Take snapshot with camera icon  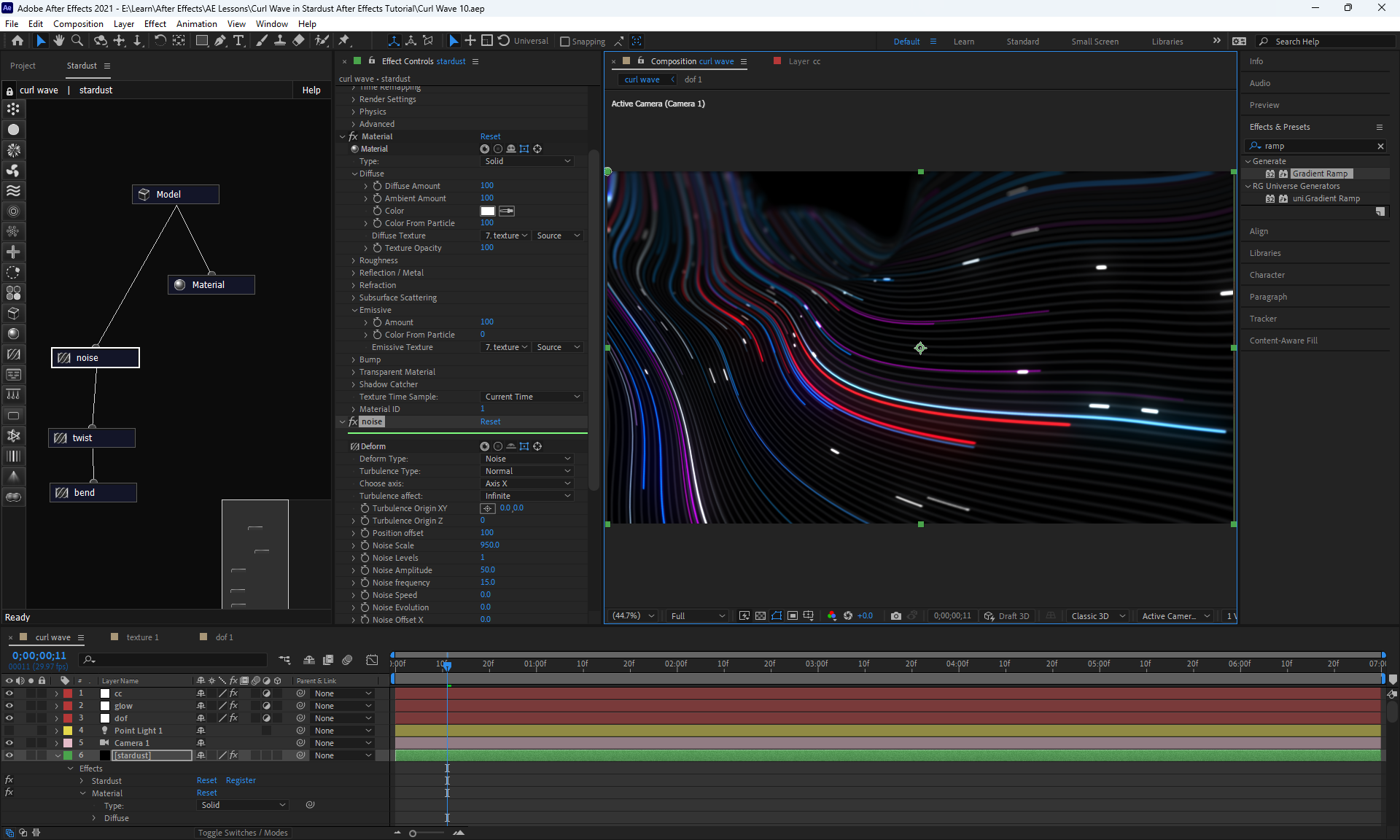point(896,616)
